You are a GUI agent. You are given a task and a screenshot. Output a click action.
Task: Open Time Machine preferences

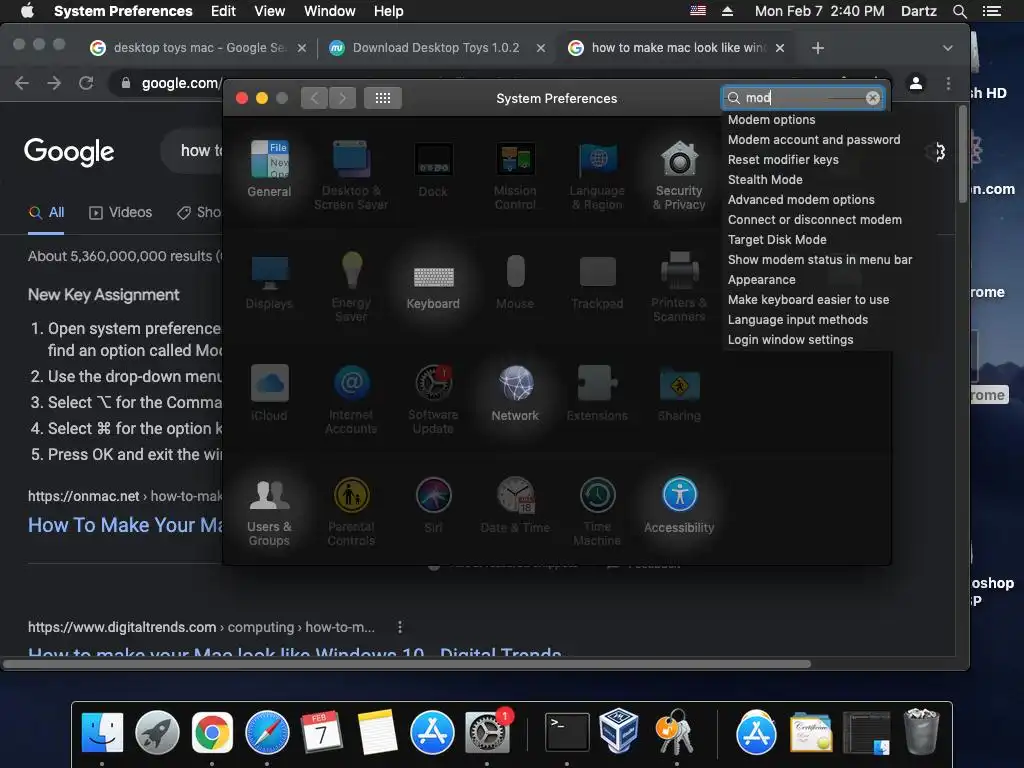click(x=597, y=512)
